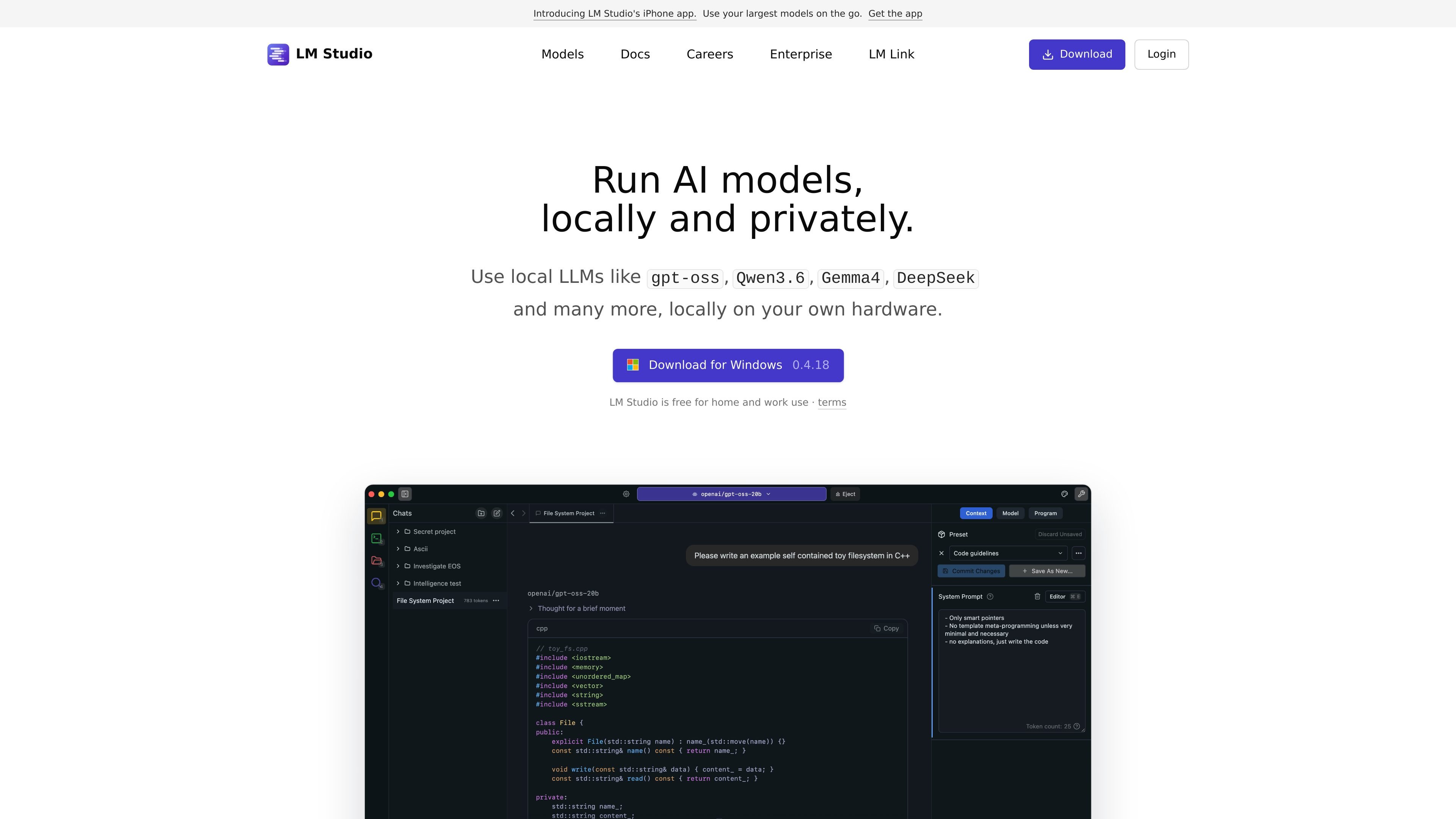Click the help icon beside System Prompt

(990, 596)
